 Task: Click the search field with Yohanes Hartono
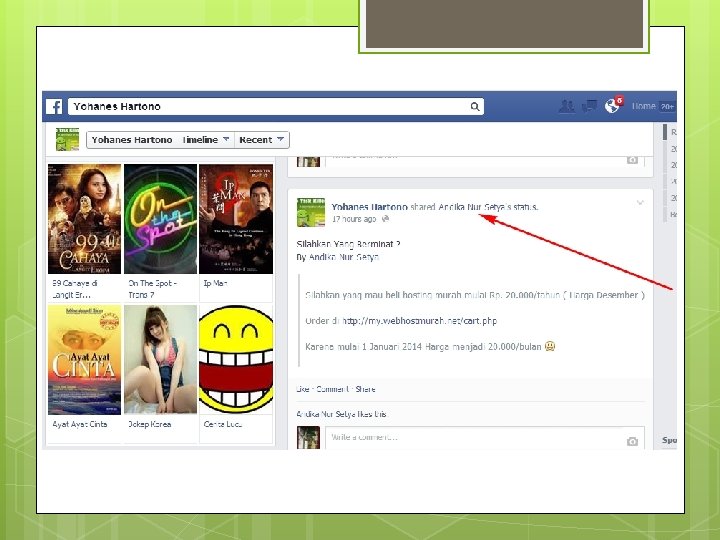click(276, 107)
